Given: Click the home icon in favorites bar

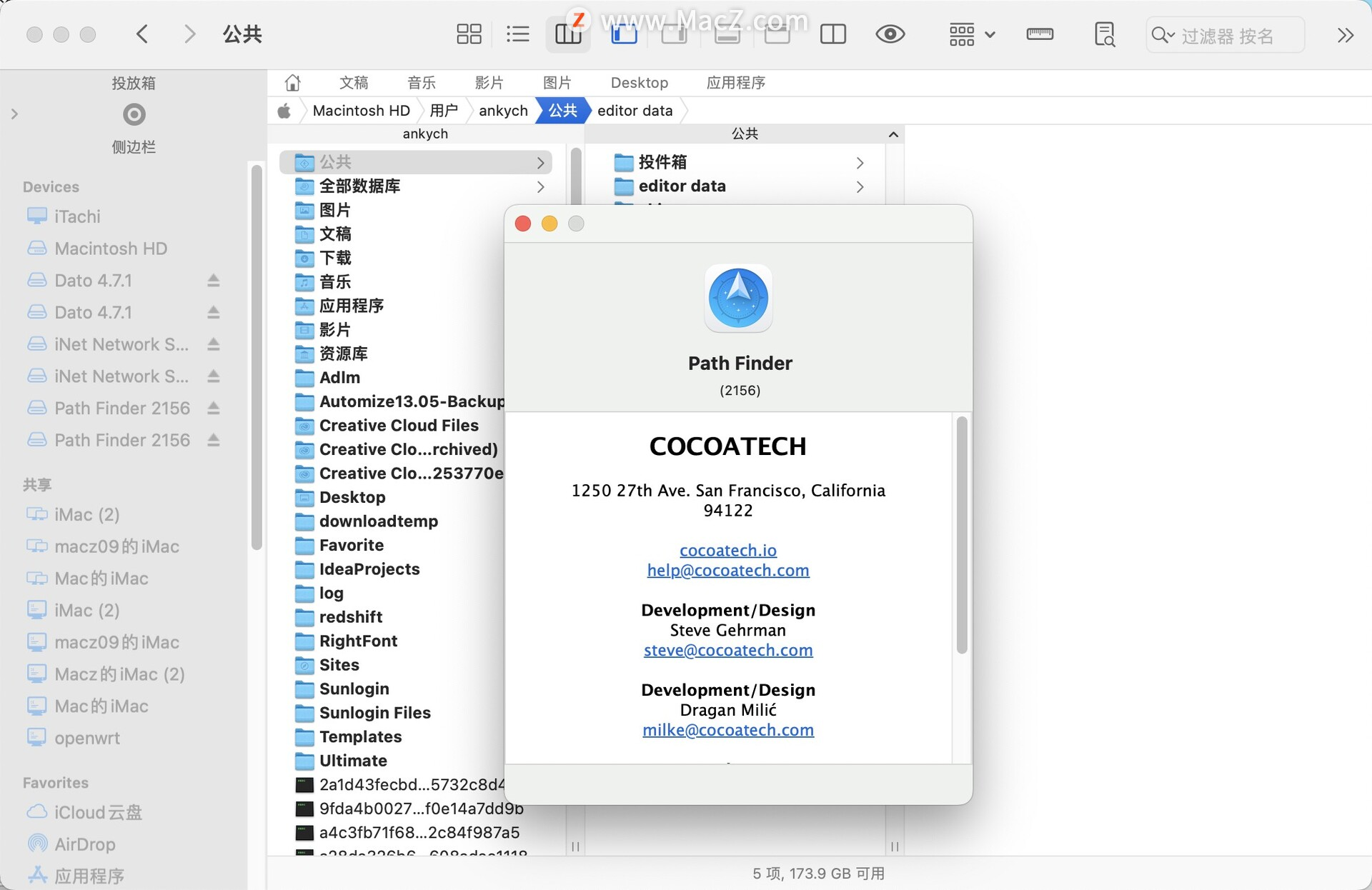Looking at the screenshot, I should click(x=293, y=83).
